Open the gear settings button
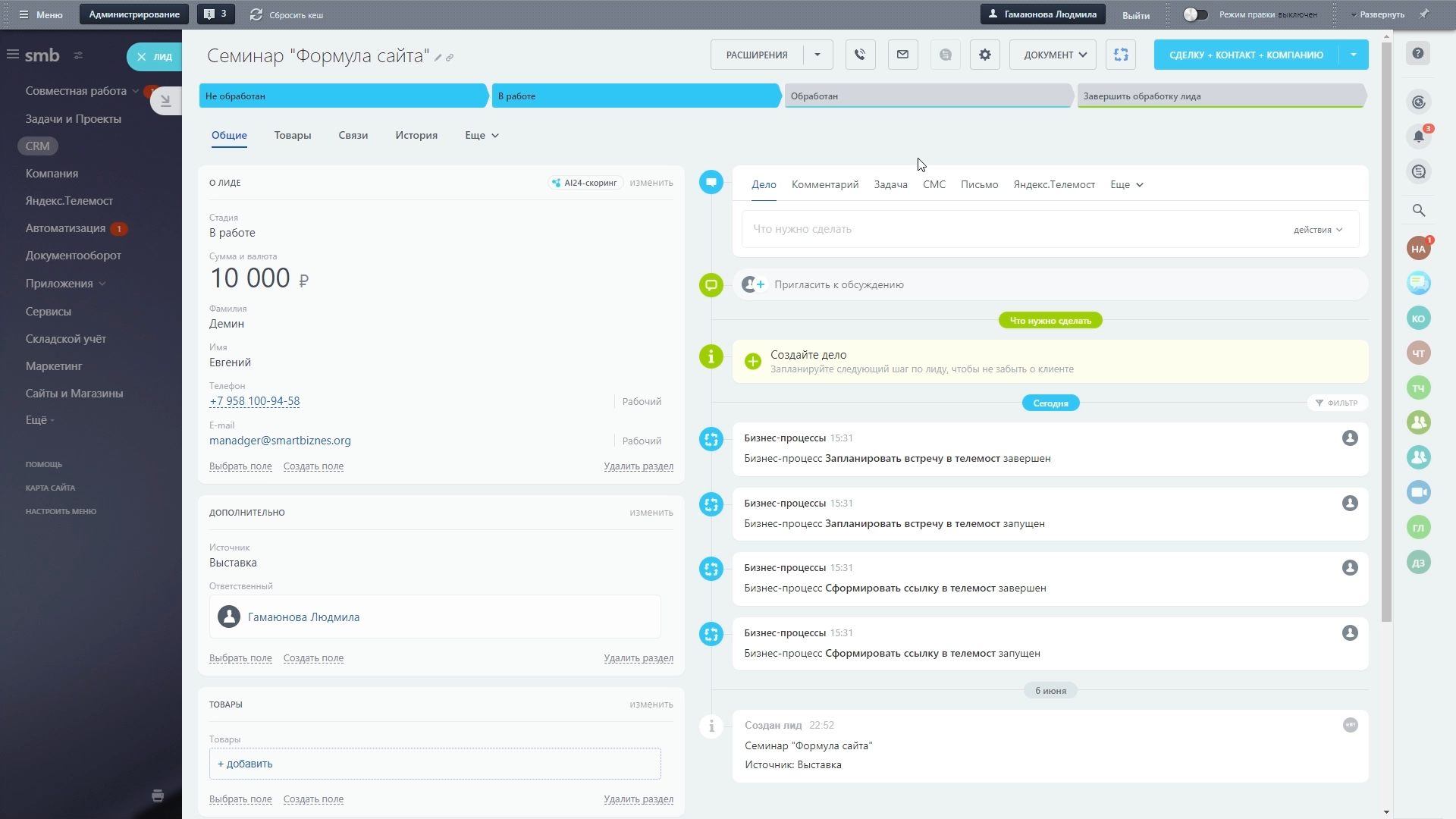Image resolution: width=1456 pixels, height=819 pixels. tap(984, 55)
